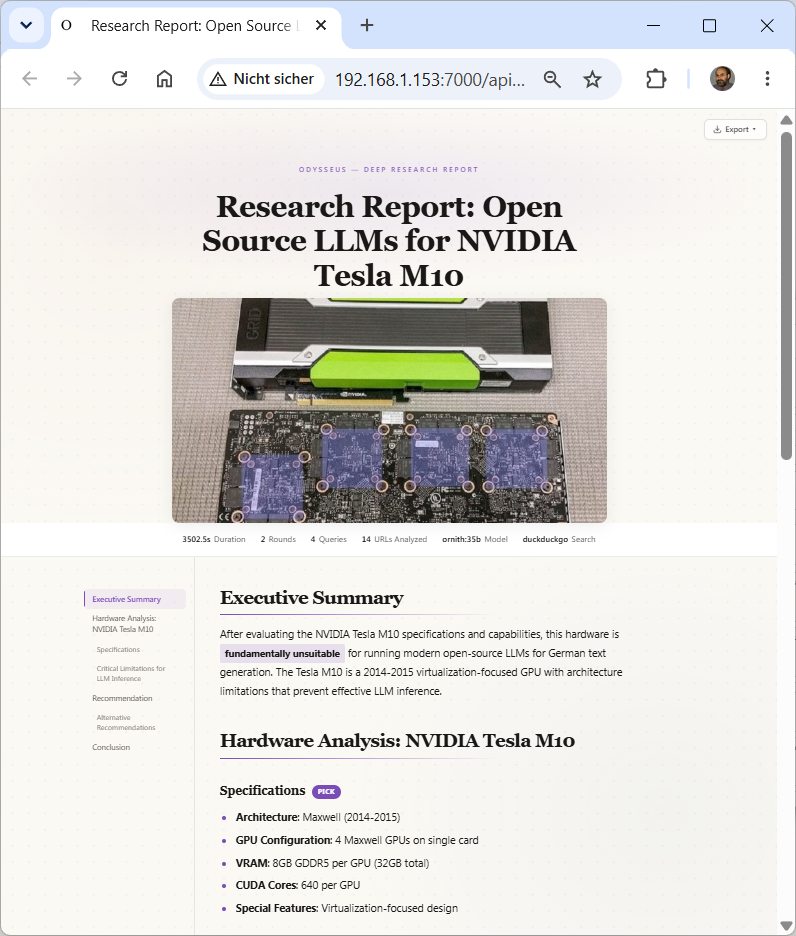Jump to Conclusion in sidebar

tap(110, 747)
